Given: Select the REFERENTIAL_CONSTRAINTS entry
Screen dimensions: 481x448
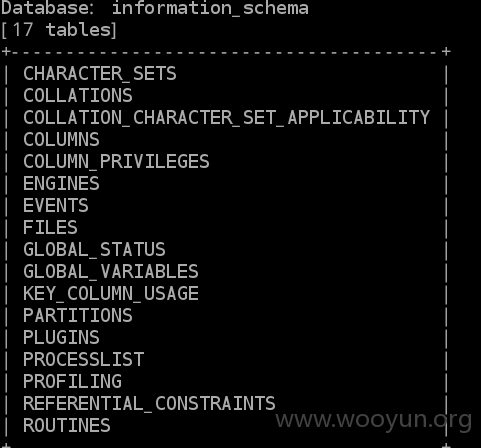Looking at the screenshot, I should point(149,404).
